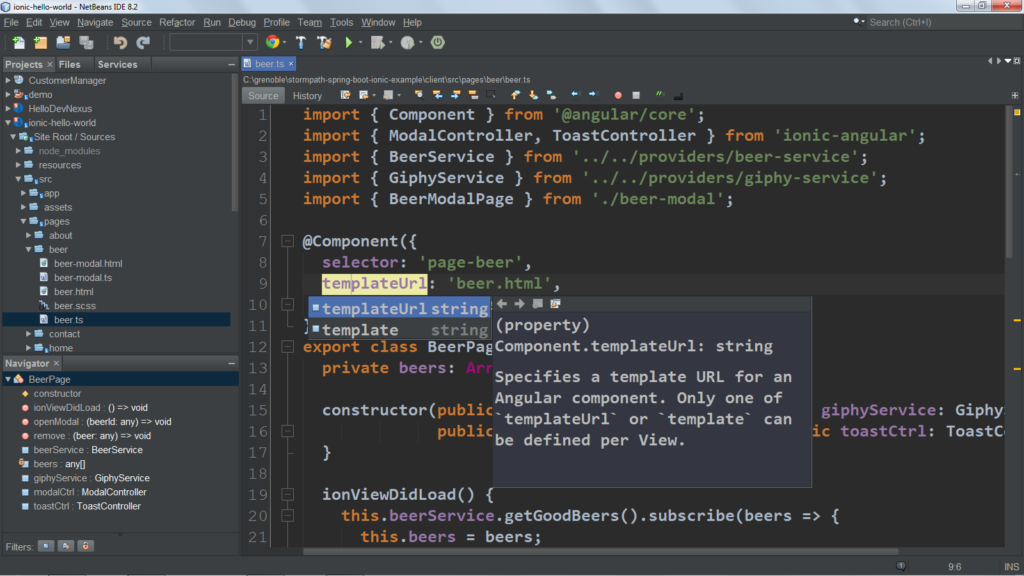The width and height of the screenshot is (1024, 576).
Task: Open the Refactor menu
Action: (176, 22)
